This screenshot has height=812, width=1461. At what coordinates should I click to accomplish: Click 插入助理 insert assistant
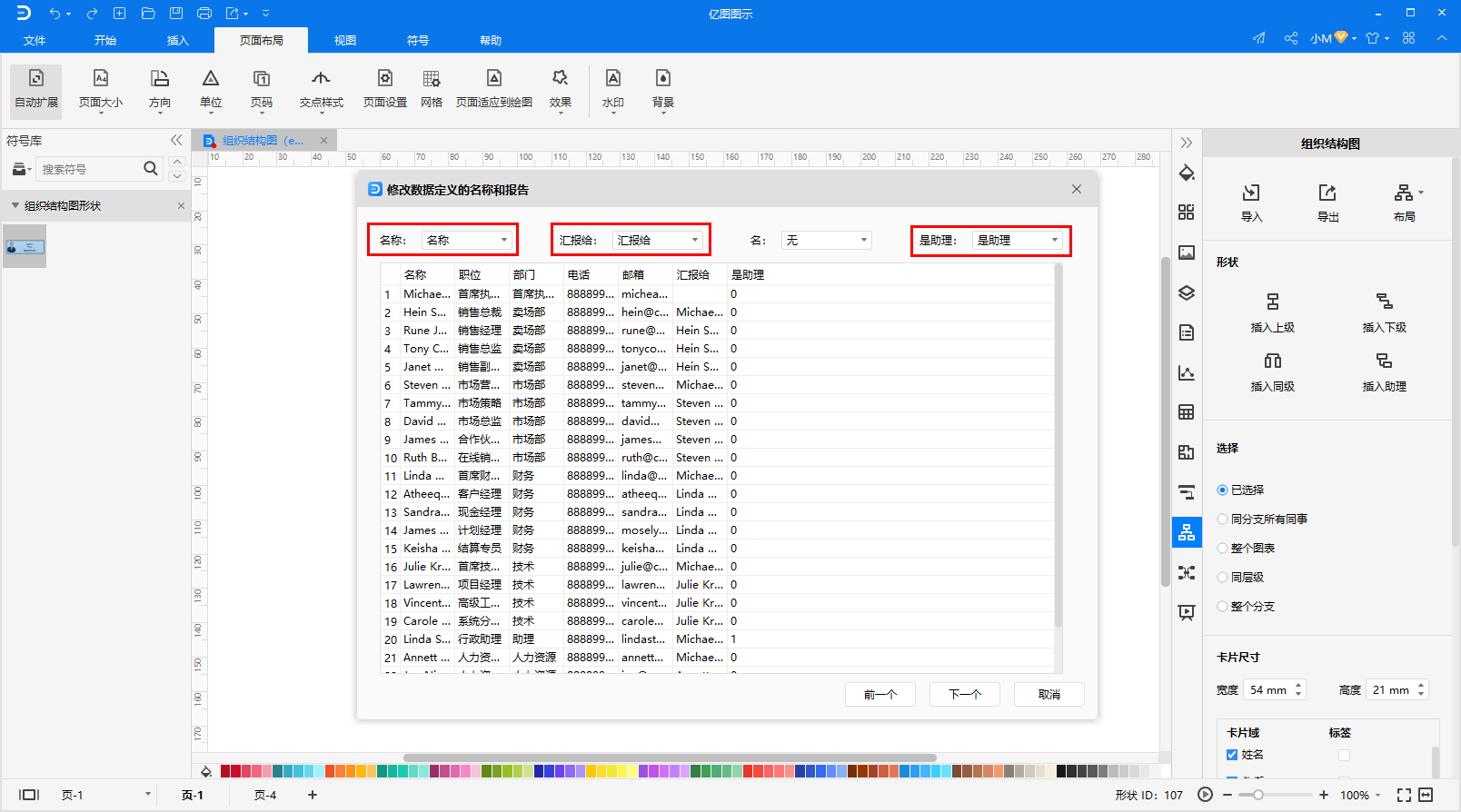click(1385, 372)
